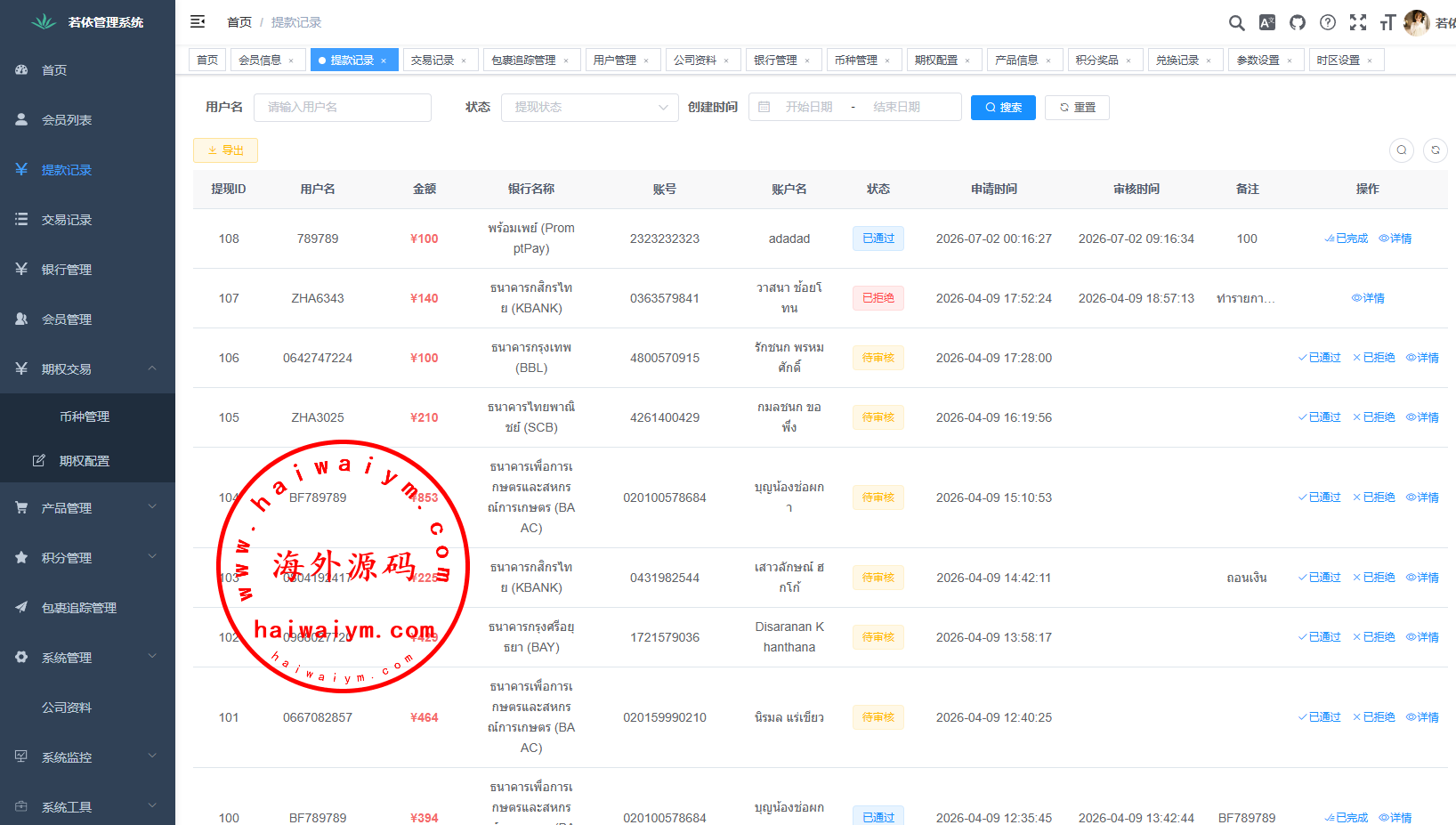1456x825 pixels.
Task: Close the 提款记录 tab
Action: (384, 61)
